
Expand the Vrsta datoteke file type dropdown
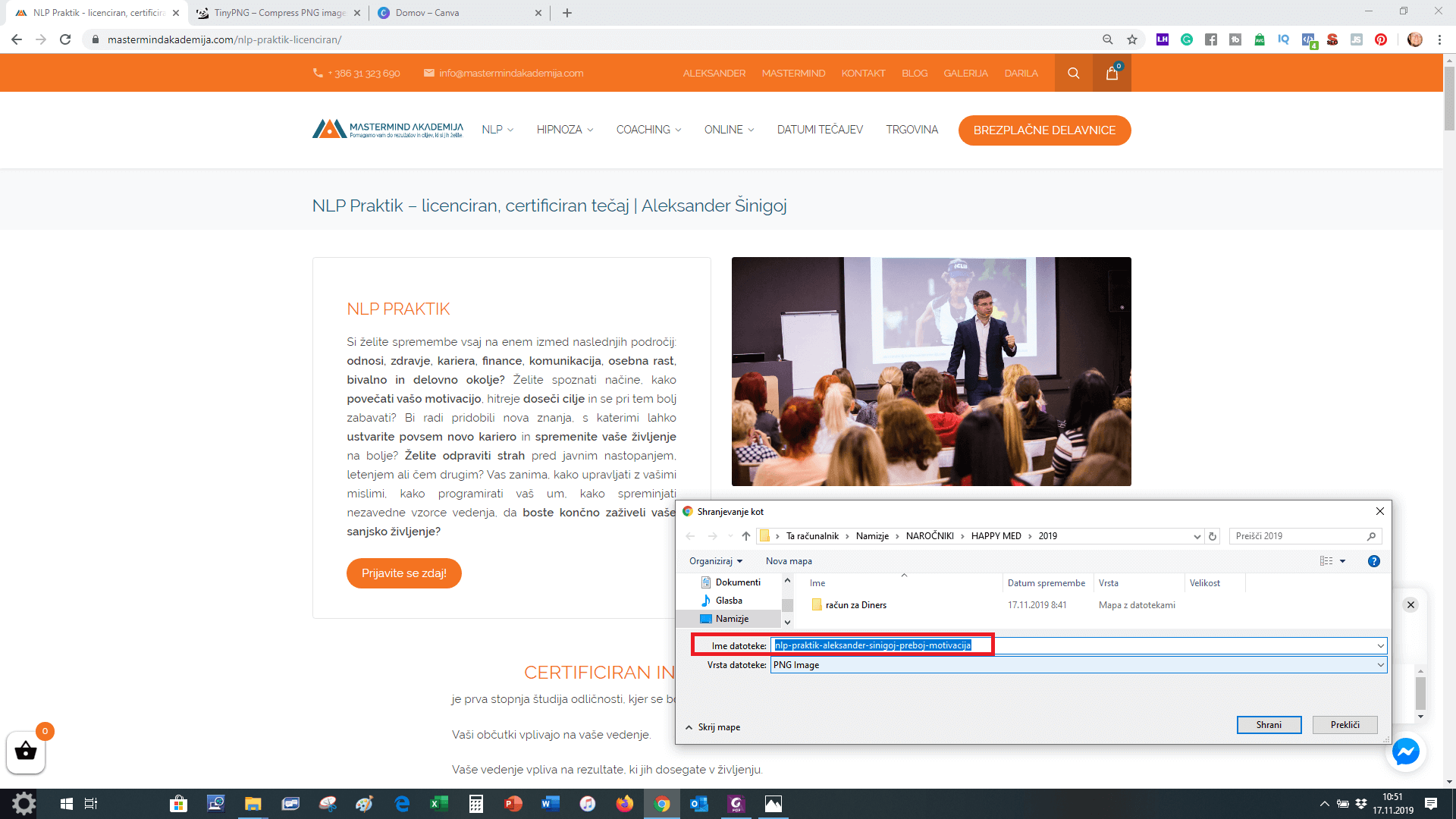[1380, 665]
